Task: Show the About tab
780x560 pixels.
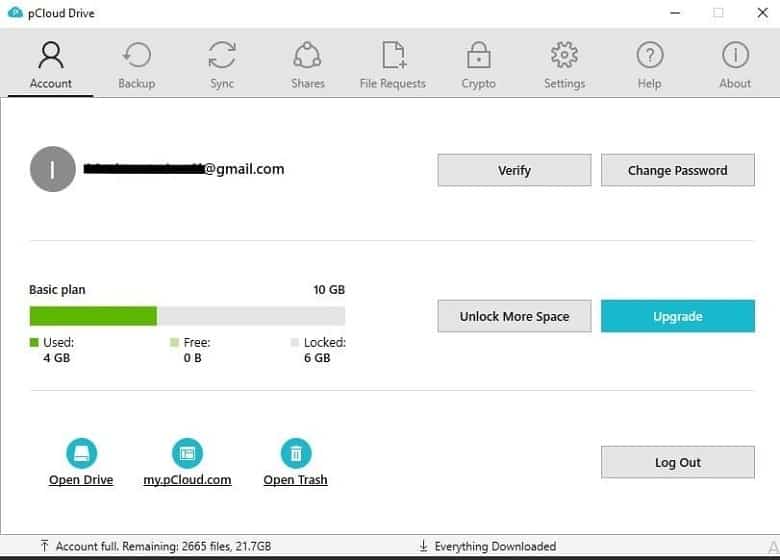Action: [735, 65]
